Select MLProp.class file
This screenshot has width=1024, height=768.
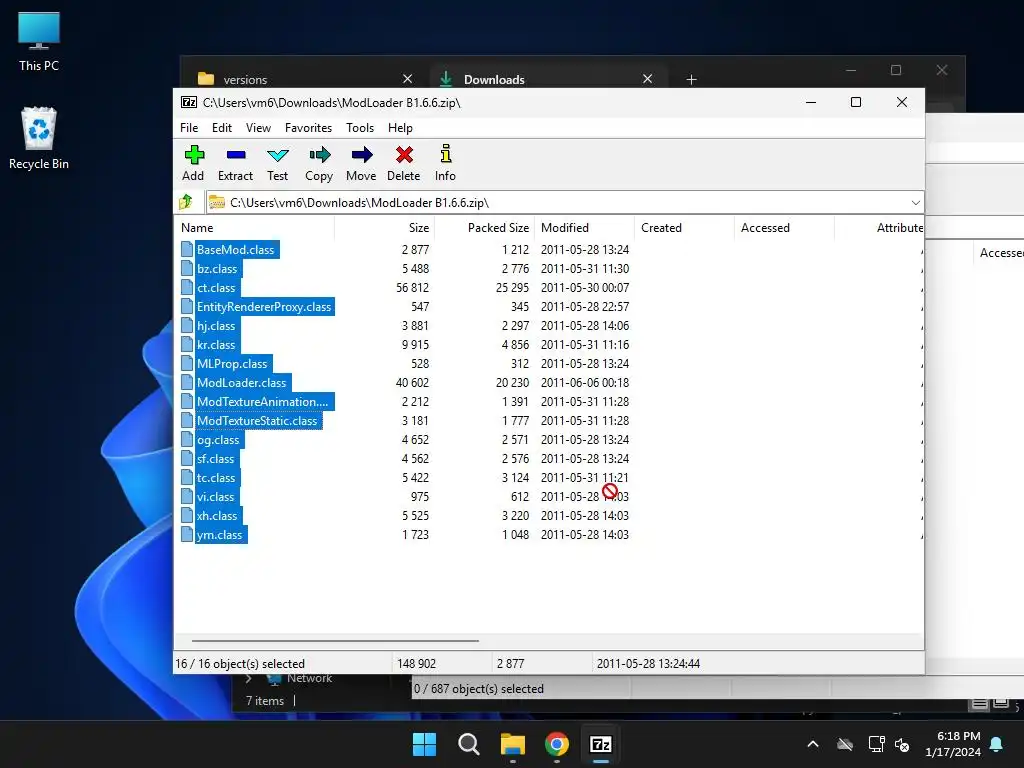point(232,364)
